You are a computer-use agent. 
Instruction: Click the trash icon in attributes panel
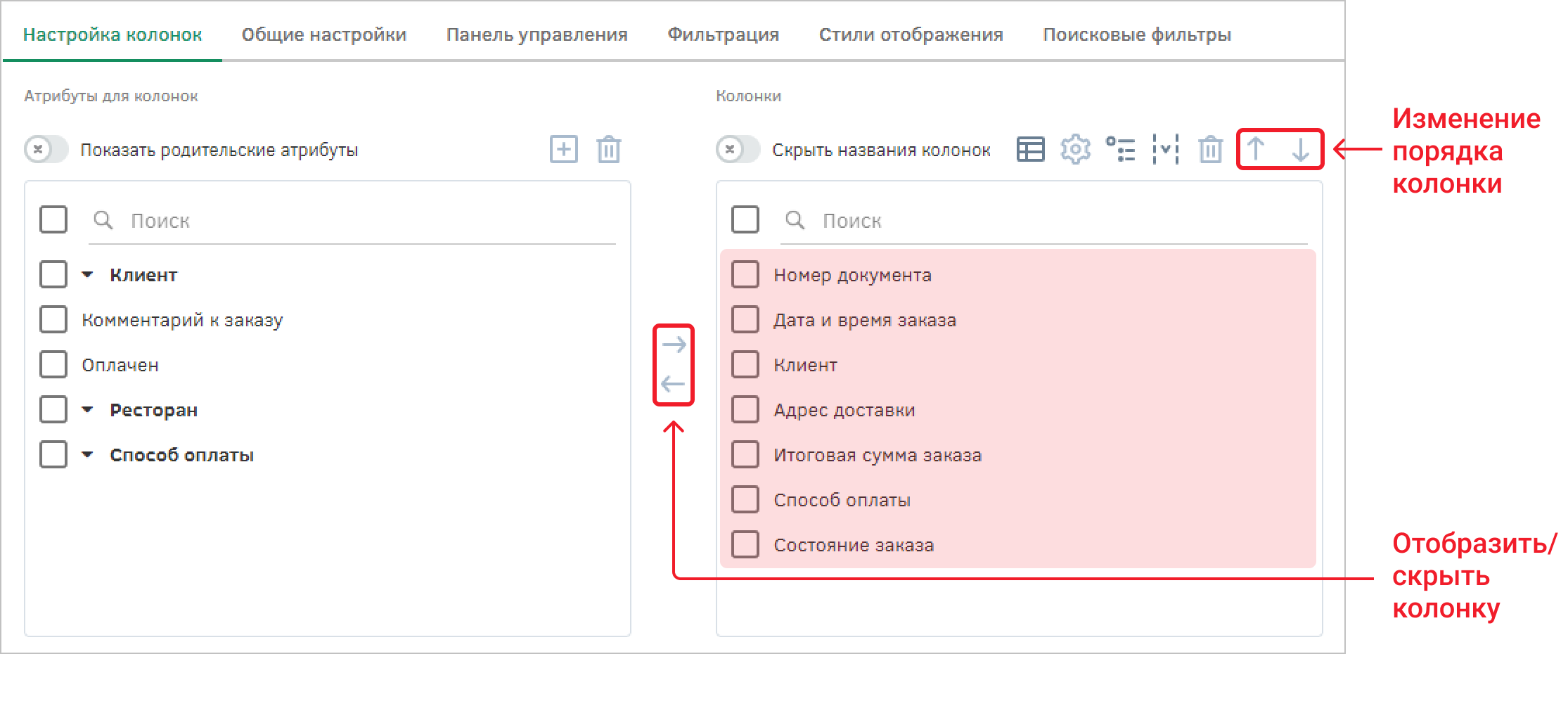608,149
